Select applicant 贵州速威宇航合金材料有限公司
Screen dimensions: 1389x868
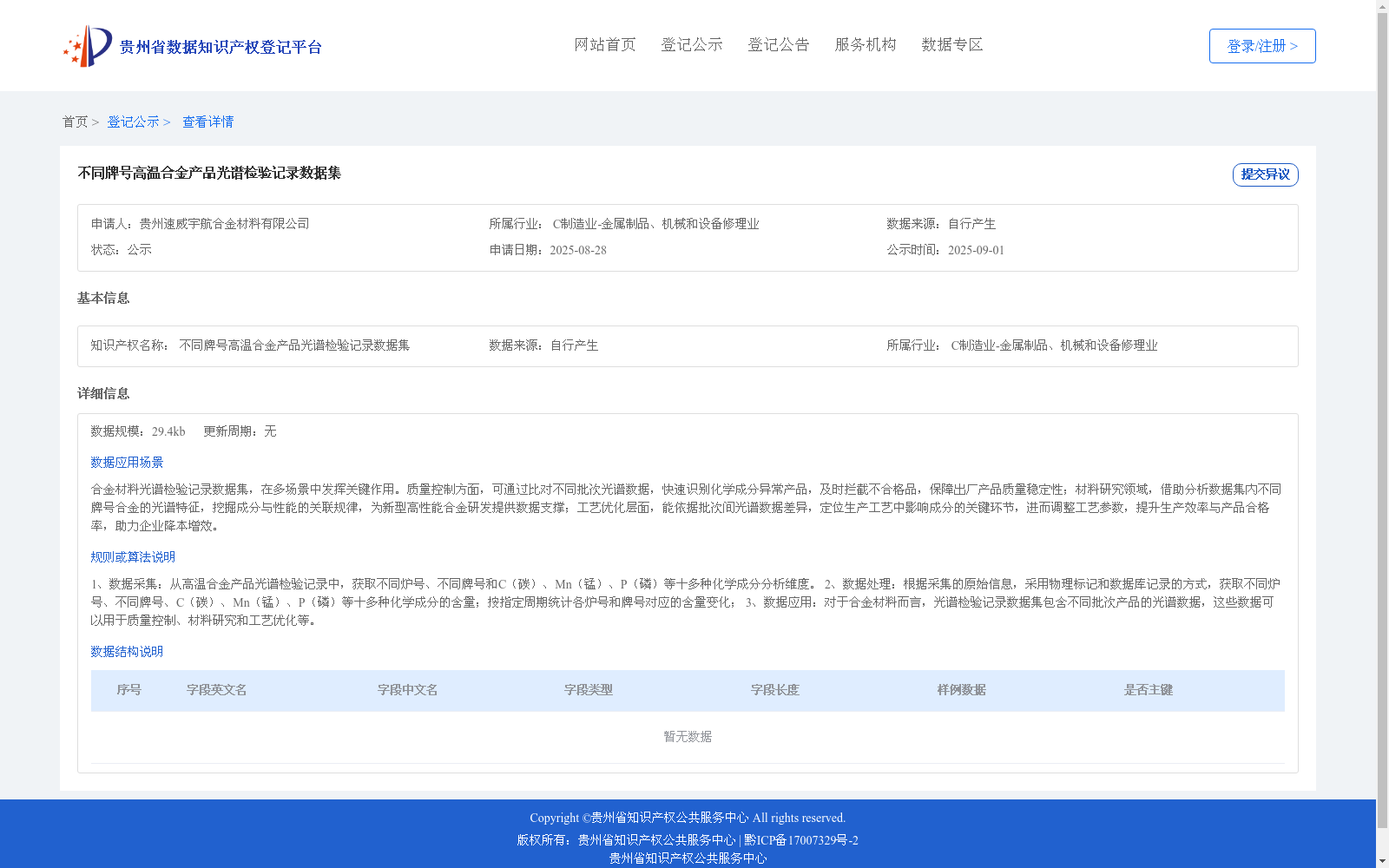224,224
